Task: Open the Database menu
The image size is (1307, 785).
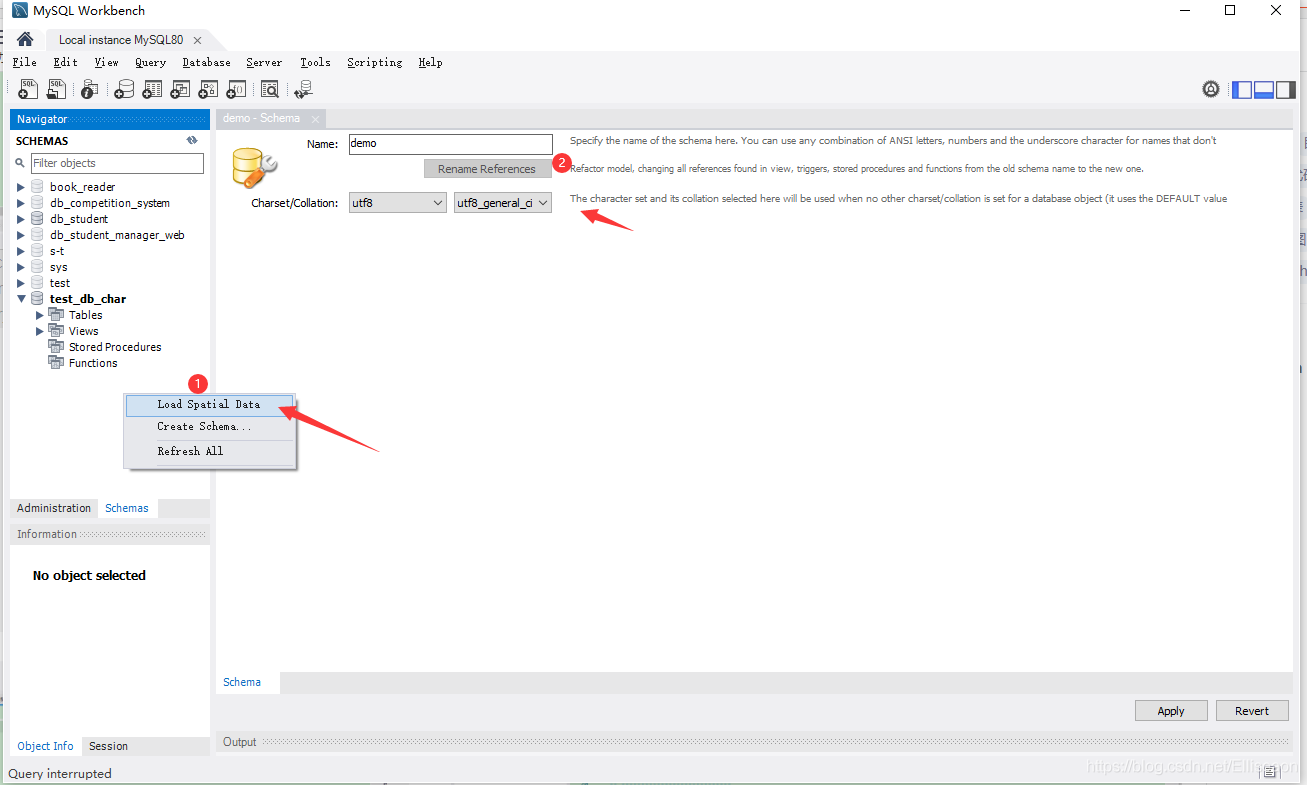Action: pyautogui.click(x=207, y=62)
